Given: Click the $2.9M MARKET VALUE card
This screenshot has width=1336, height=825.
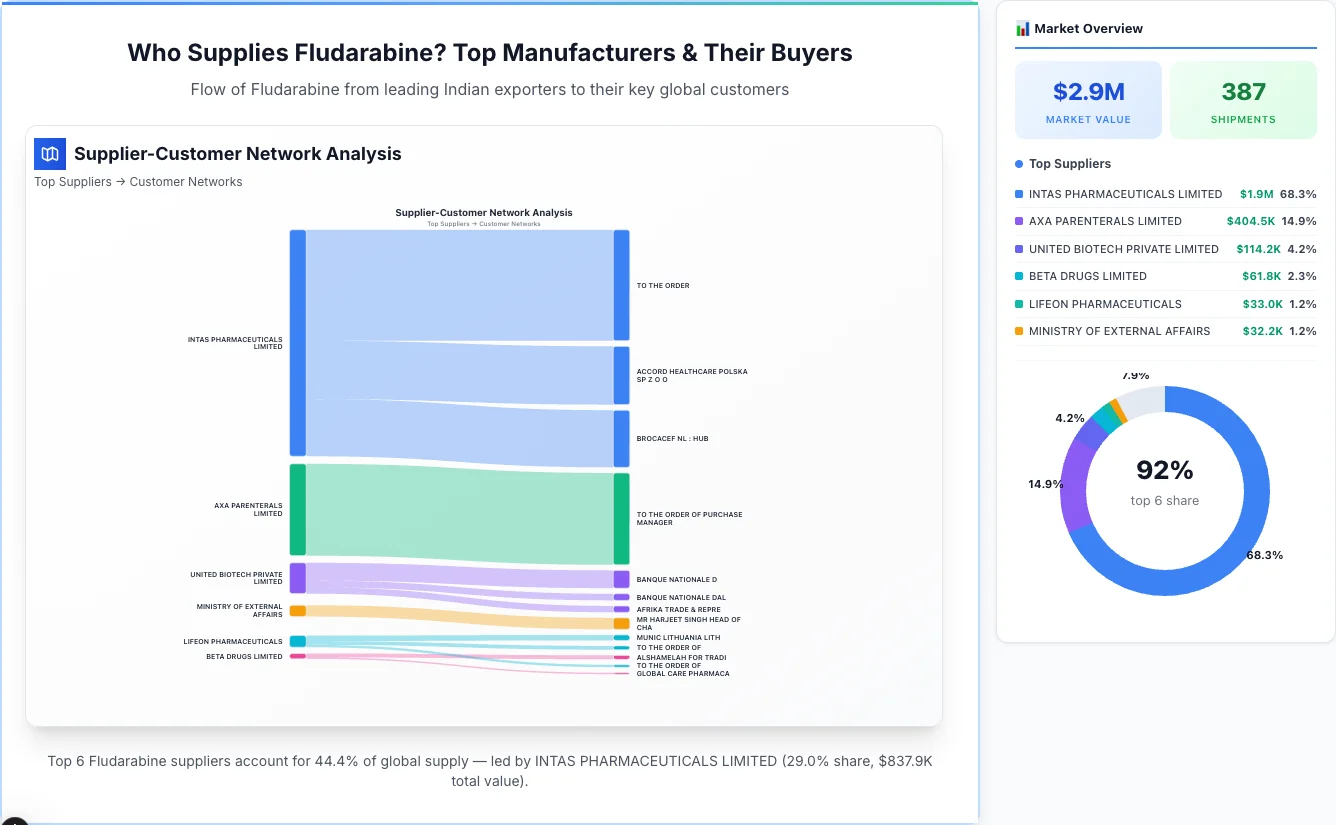Looking at the screenshot, I should (x=1088, y=99).
